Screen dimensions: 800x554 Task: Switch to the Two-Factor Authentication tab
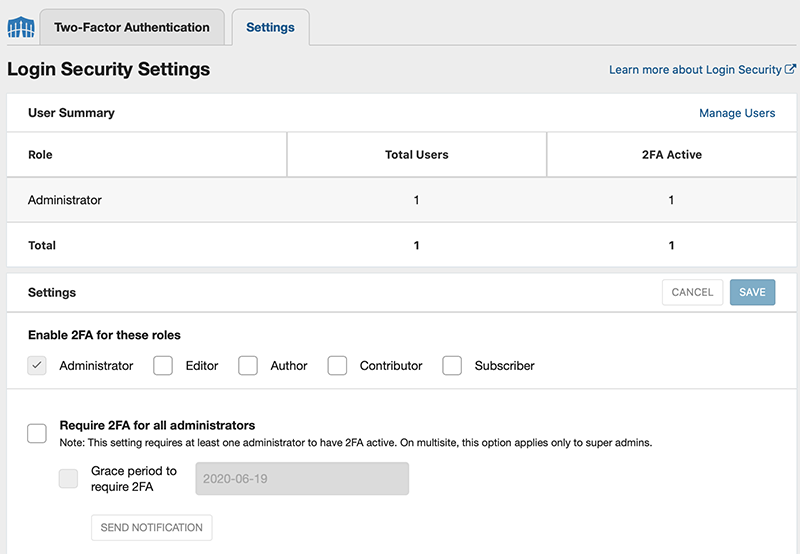click(132, 27)
